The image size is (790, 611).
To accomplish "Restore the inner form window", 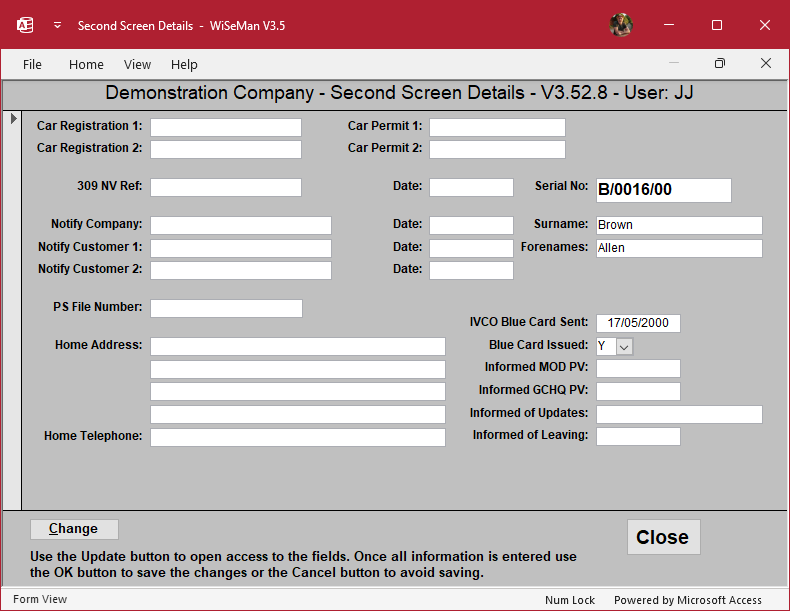I will pos(719,63).
